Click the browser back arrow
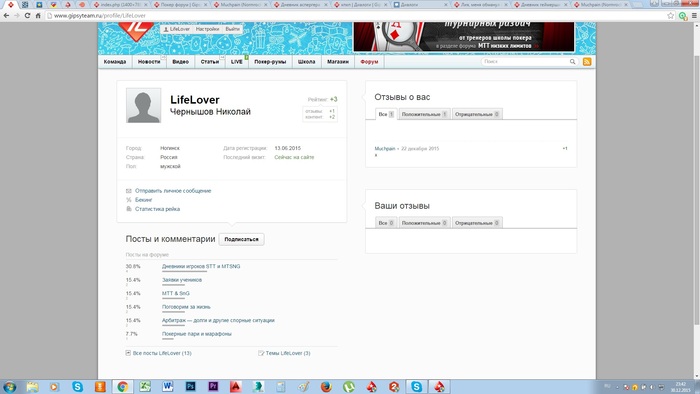The image size is (700, 394). (x=6, y=15)
